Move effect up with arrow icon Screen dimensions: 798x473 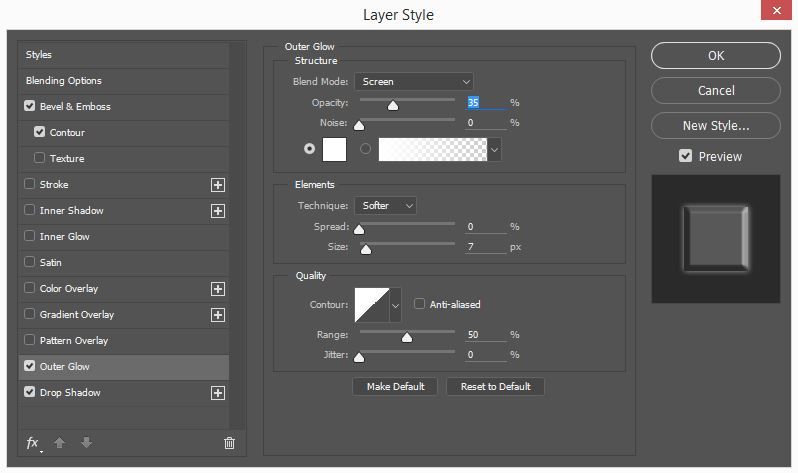[60, 442]
